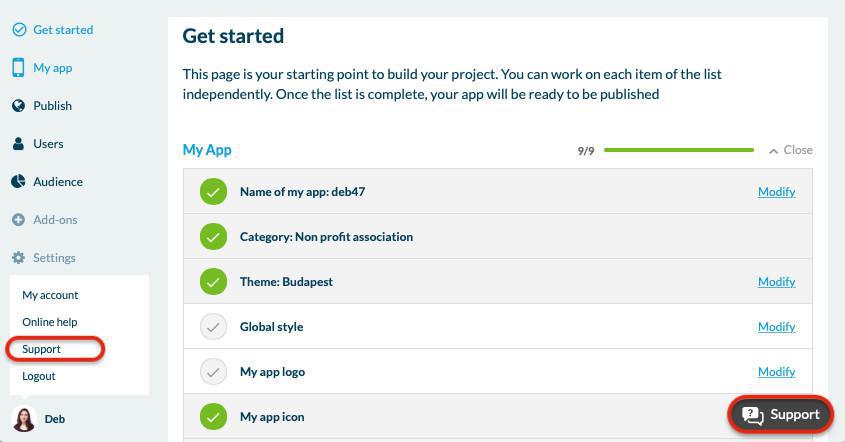
Task: Click the green check beside Theme: Budapest
Action: (x=213, y=282)
